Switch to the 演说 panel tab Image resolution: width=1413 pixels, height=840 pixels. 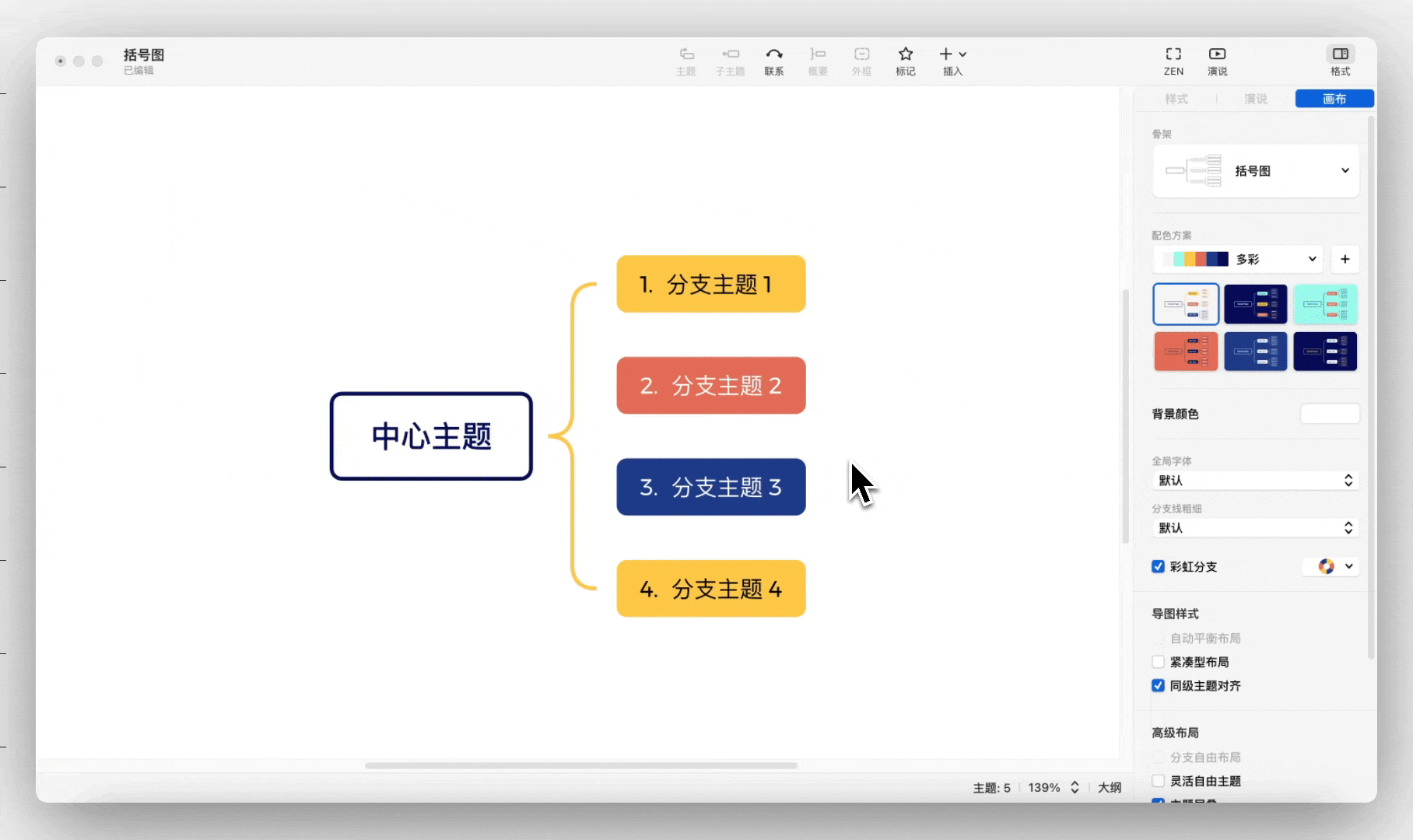[1257, 99]
